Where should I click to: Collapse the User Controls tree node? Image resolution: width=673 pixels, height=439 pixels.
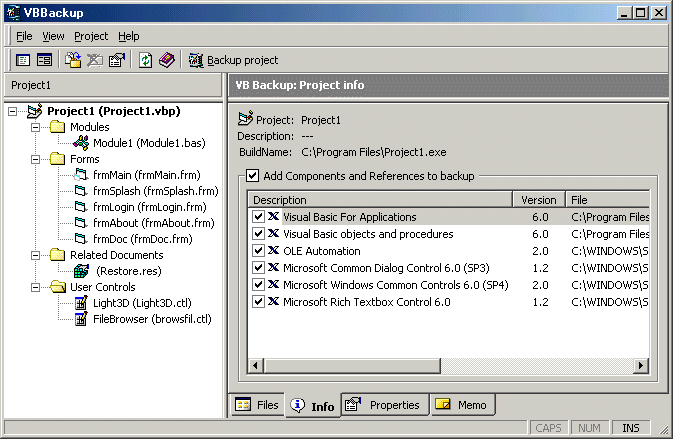36,288
